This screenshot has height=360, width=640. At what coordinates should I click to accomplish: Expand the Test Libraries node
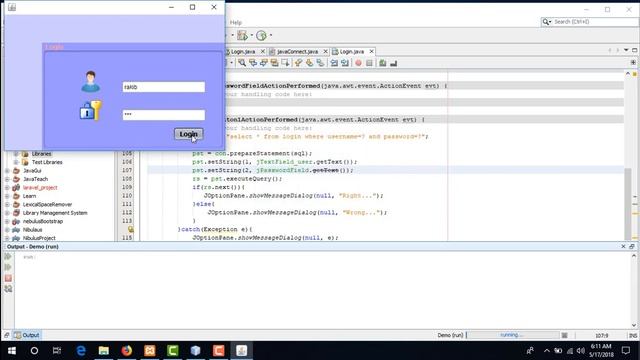(x=16, y=162)
